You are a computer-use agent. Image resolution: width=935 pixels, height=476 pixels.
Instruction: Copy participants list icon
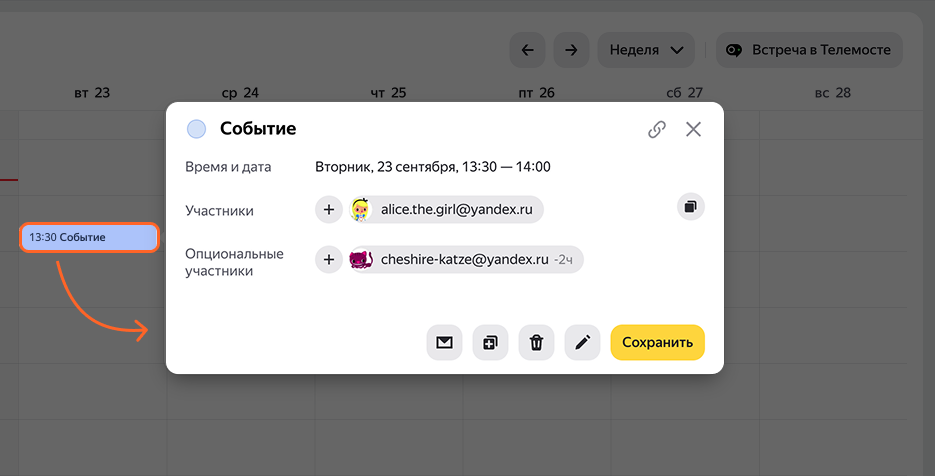click(x=691, y=207)
